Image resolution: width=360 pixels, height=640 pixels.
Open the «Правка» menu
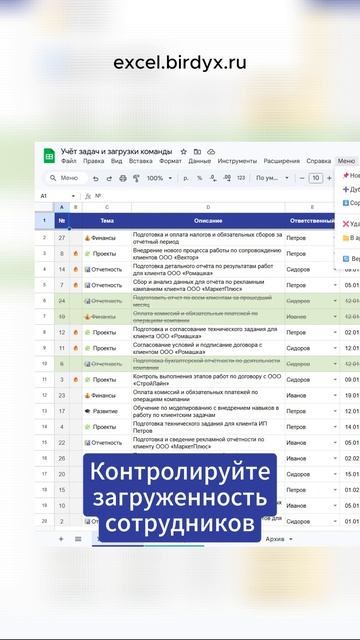pyautogui.click(x=93, y=161)
